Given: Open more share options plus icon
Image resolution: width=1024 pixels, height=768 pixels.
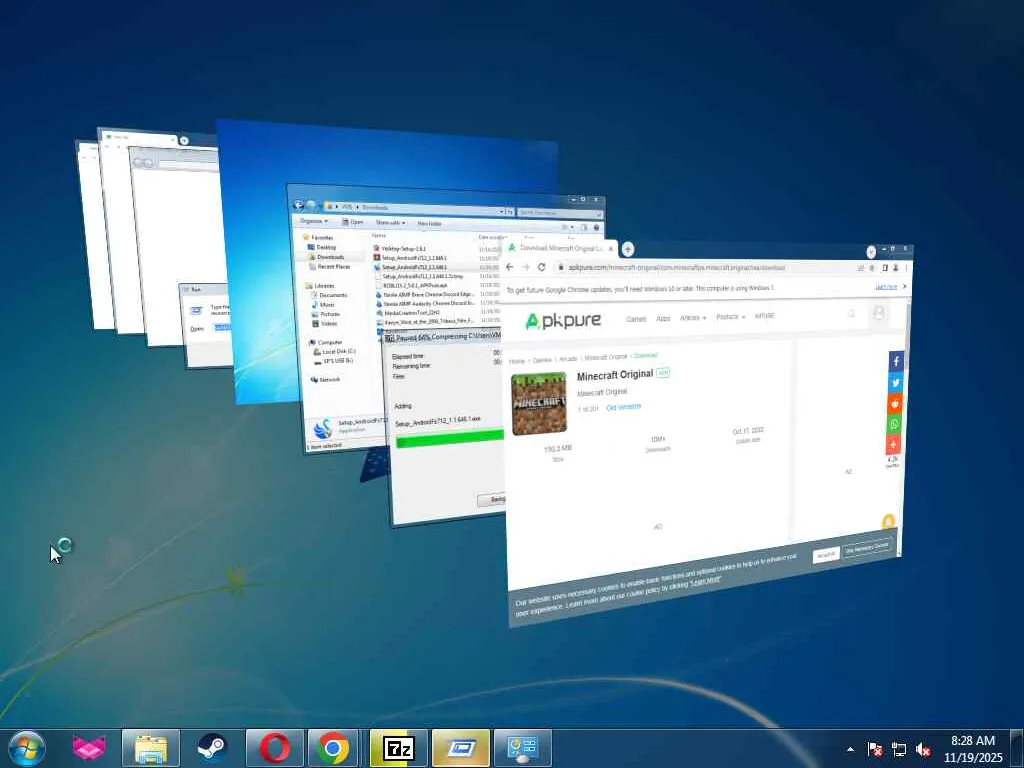Looking at the screenshot, I should click(893, 445).
